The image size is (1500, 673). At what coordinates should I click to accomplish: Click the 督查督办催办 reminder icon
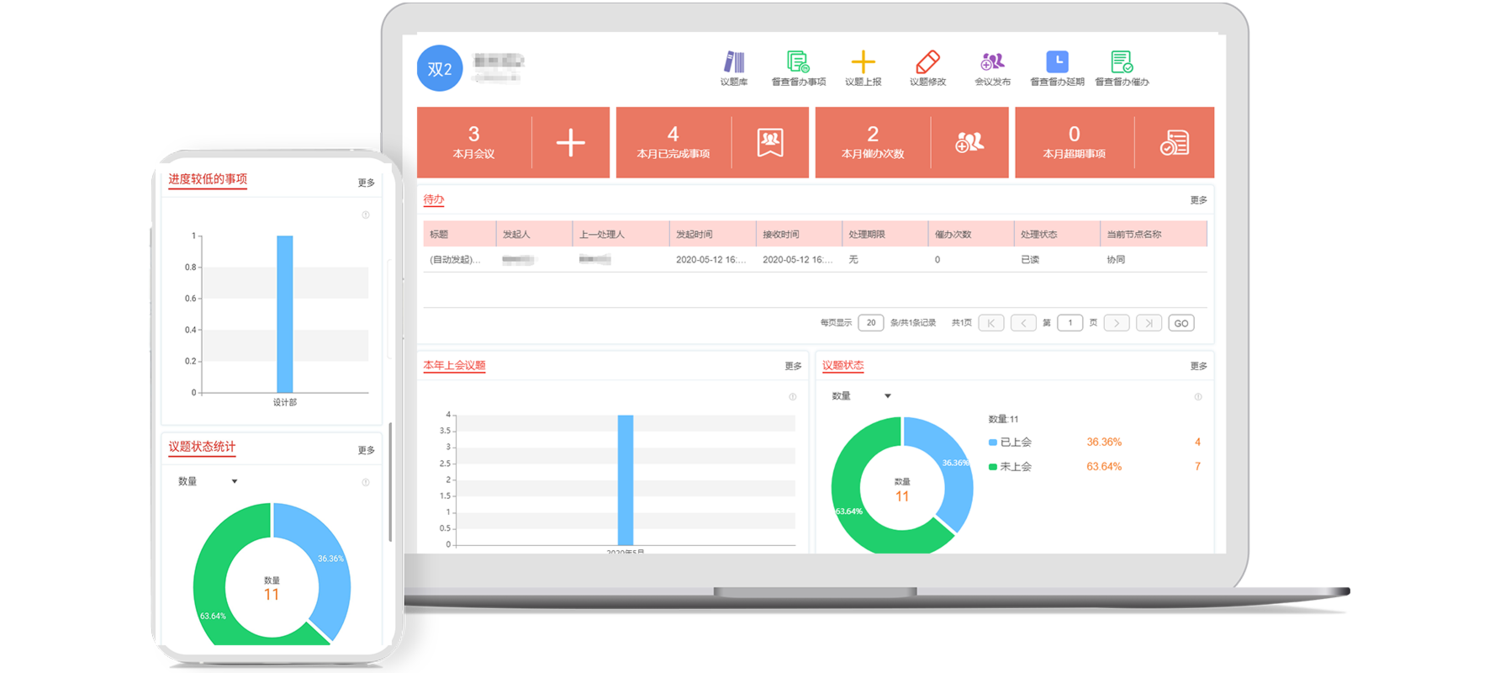pos(1121,63)
